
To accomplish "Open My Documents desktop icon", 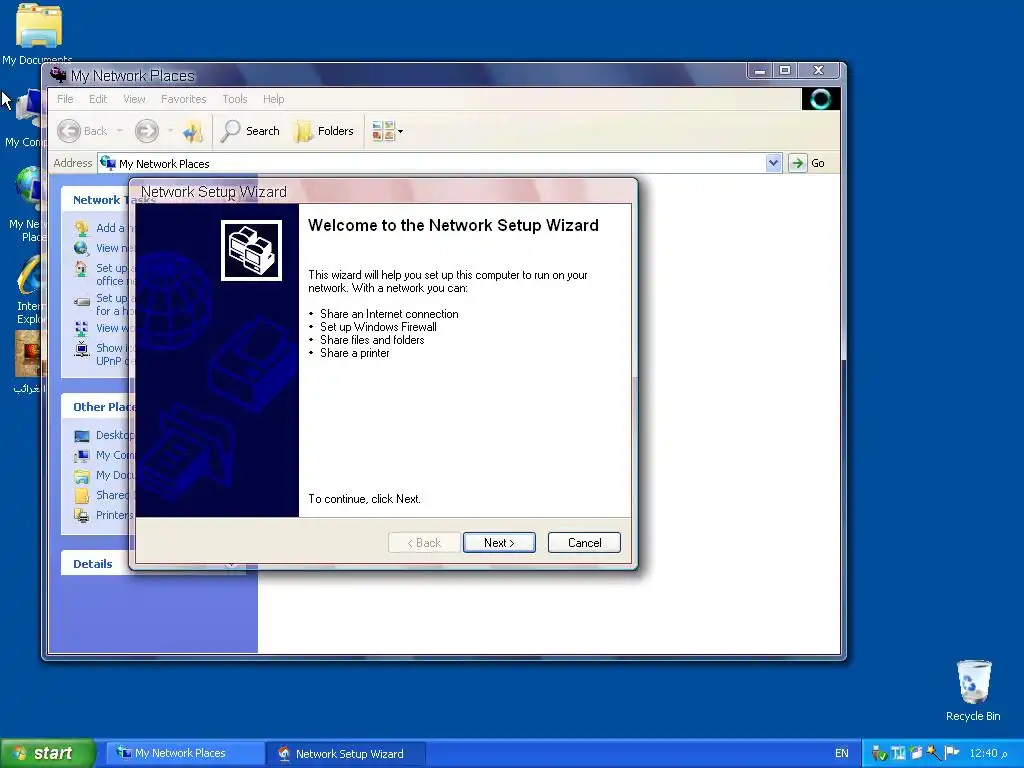I will coord(37,34).
